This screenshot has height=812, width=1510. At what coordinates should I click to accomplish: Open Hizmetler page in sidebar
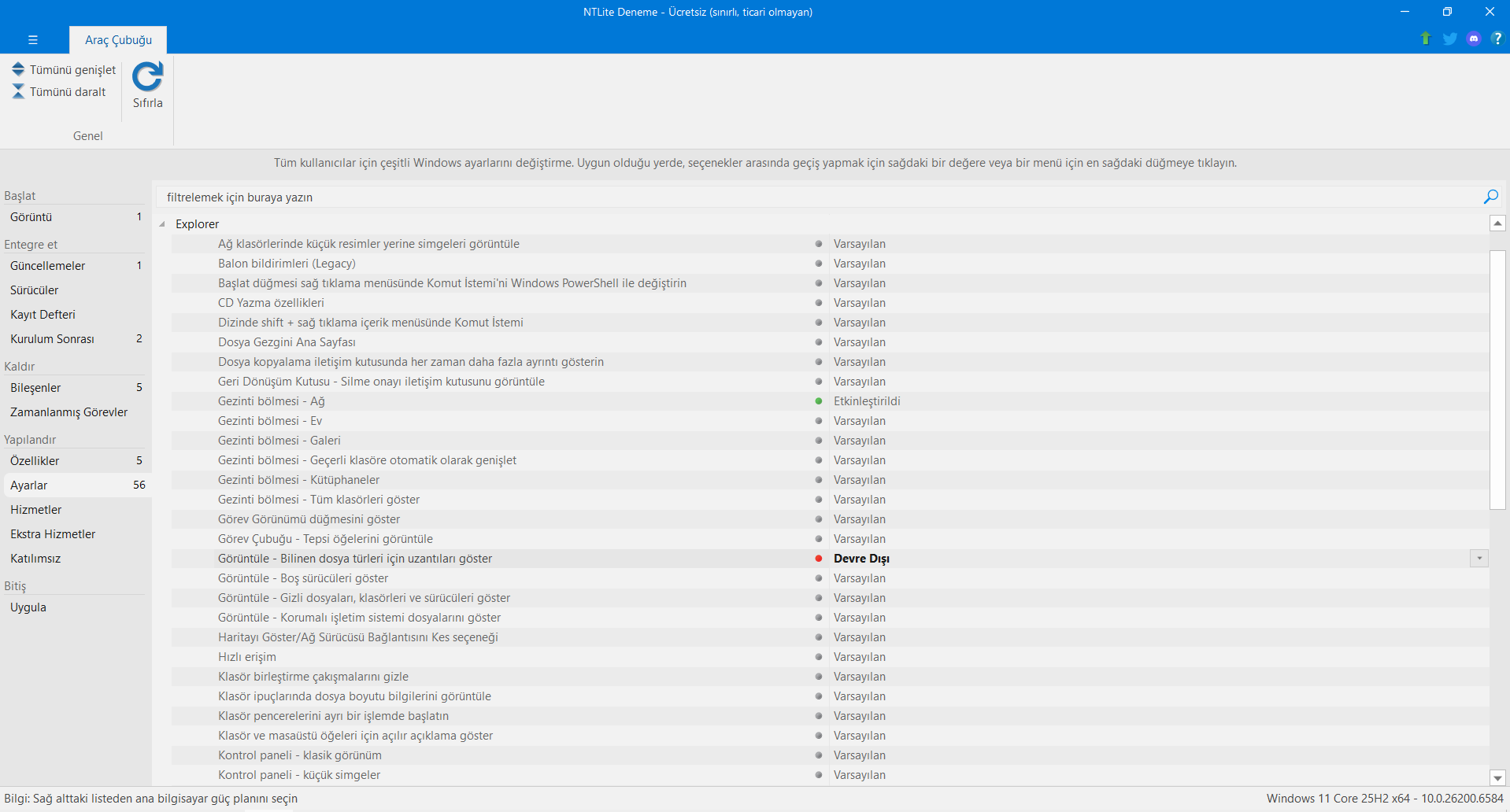pyautogui.click(x=76, y=510)
